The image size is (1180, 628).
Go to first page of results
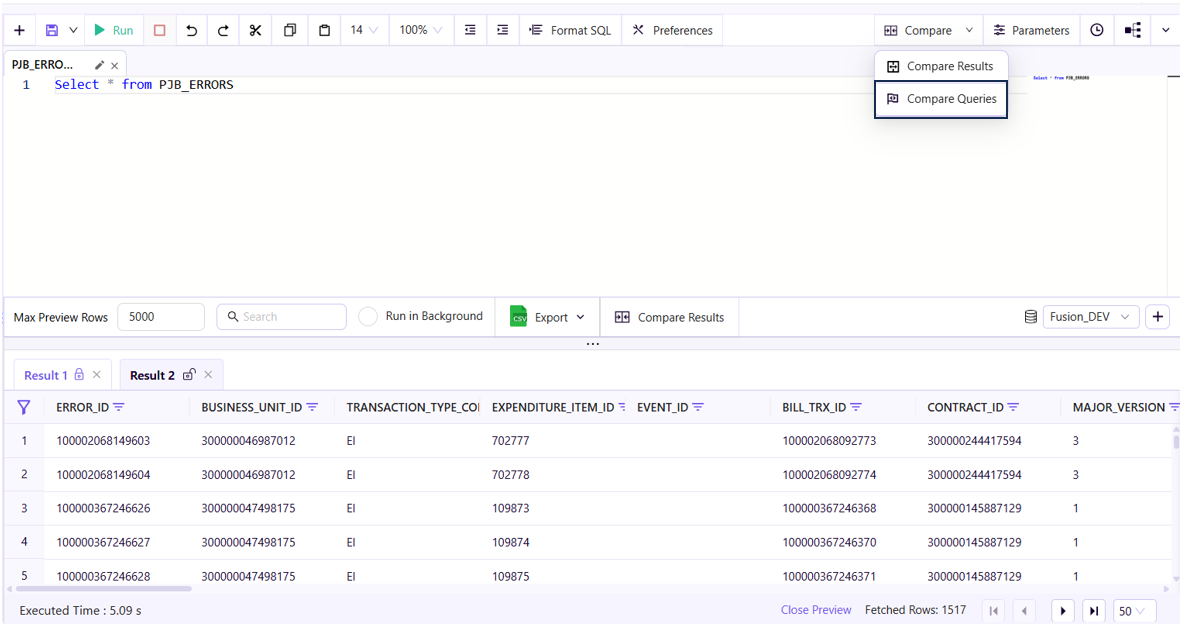coord(993,611)
